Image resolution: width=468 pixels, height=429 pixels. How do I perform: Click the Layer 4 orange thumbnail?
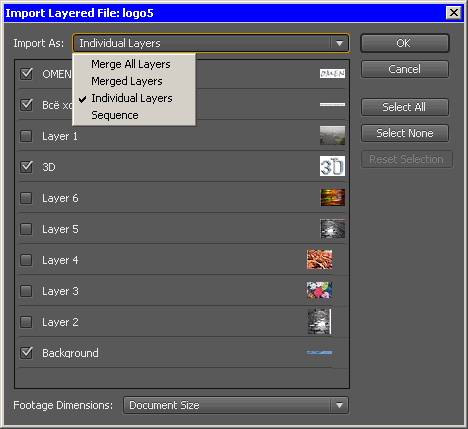point(319,259)
